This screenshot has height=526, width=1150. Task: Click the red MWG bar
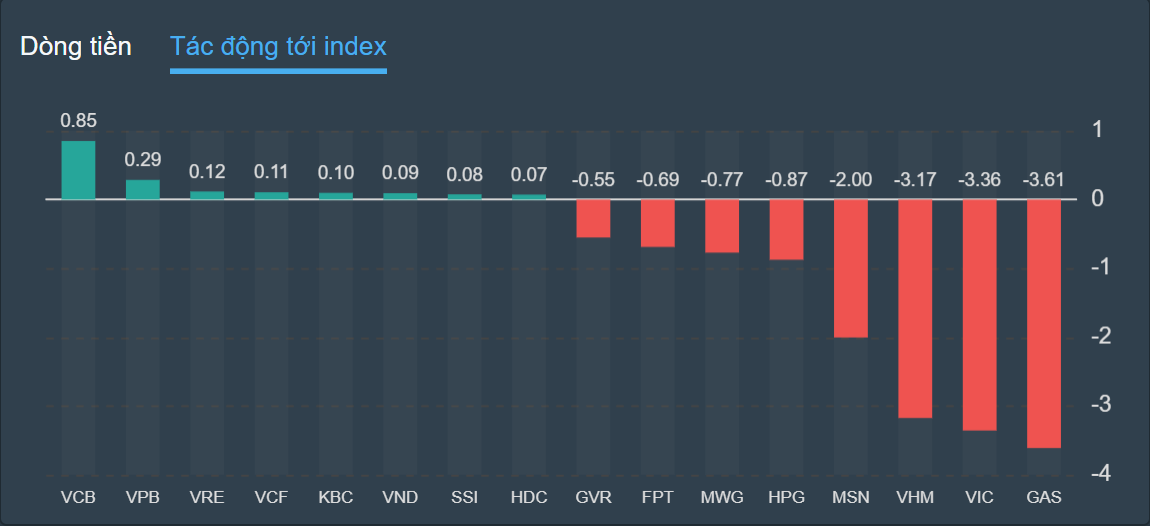[x=722, y=226]
